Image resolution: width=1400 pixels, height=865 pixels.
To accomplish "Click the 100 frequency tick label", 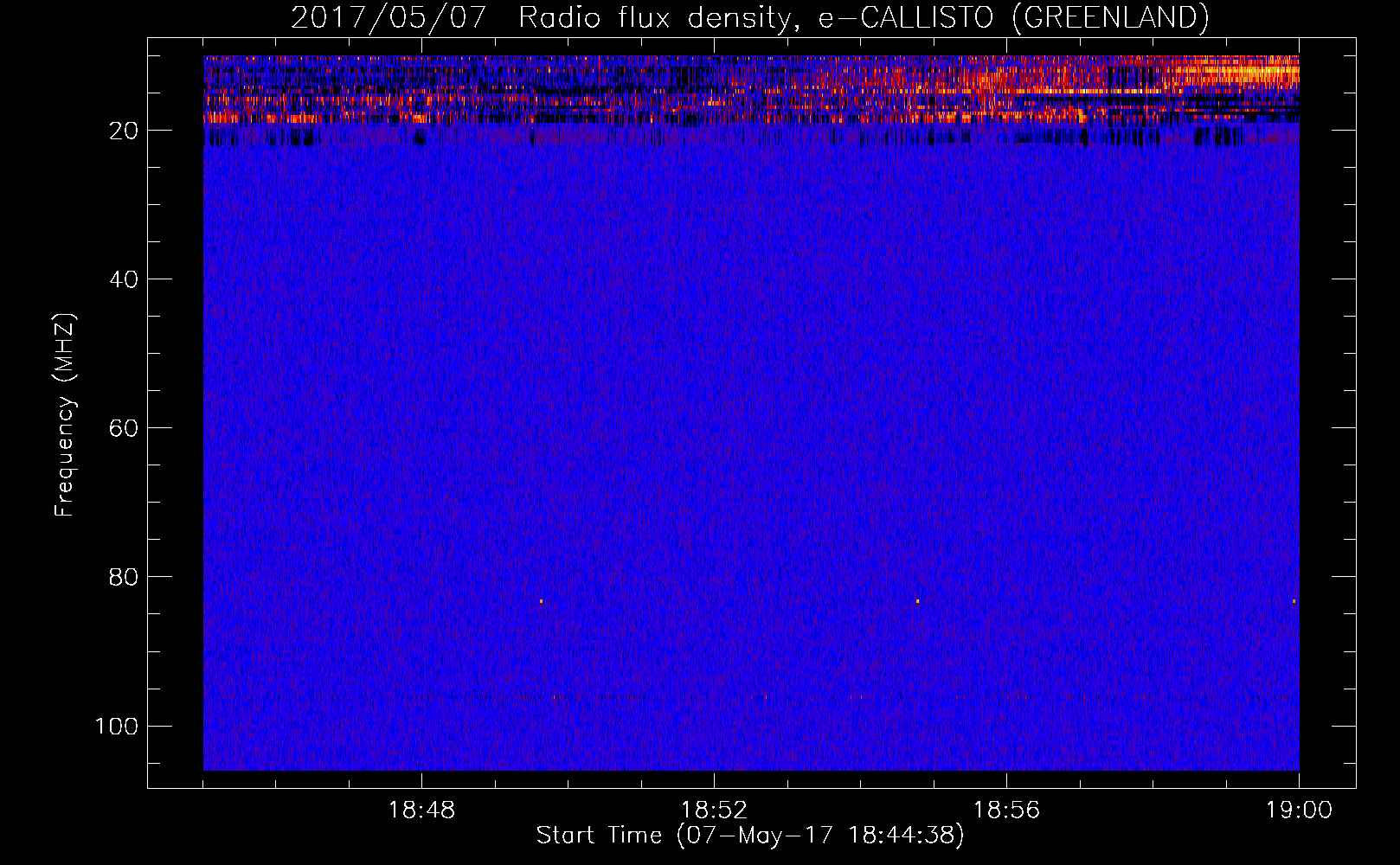I will tap(117, 726).
